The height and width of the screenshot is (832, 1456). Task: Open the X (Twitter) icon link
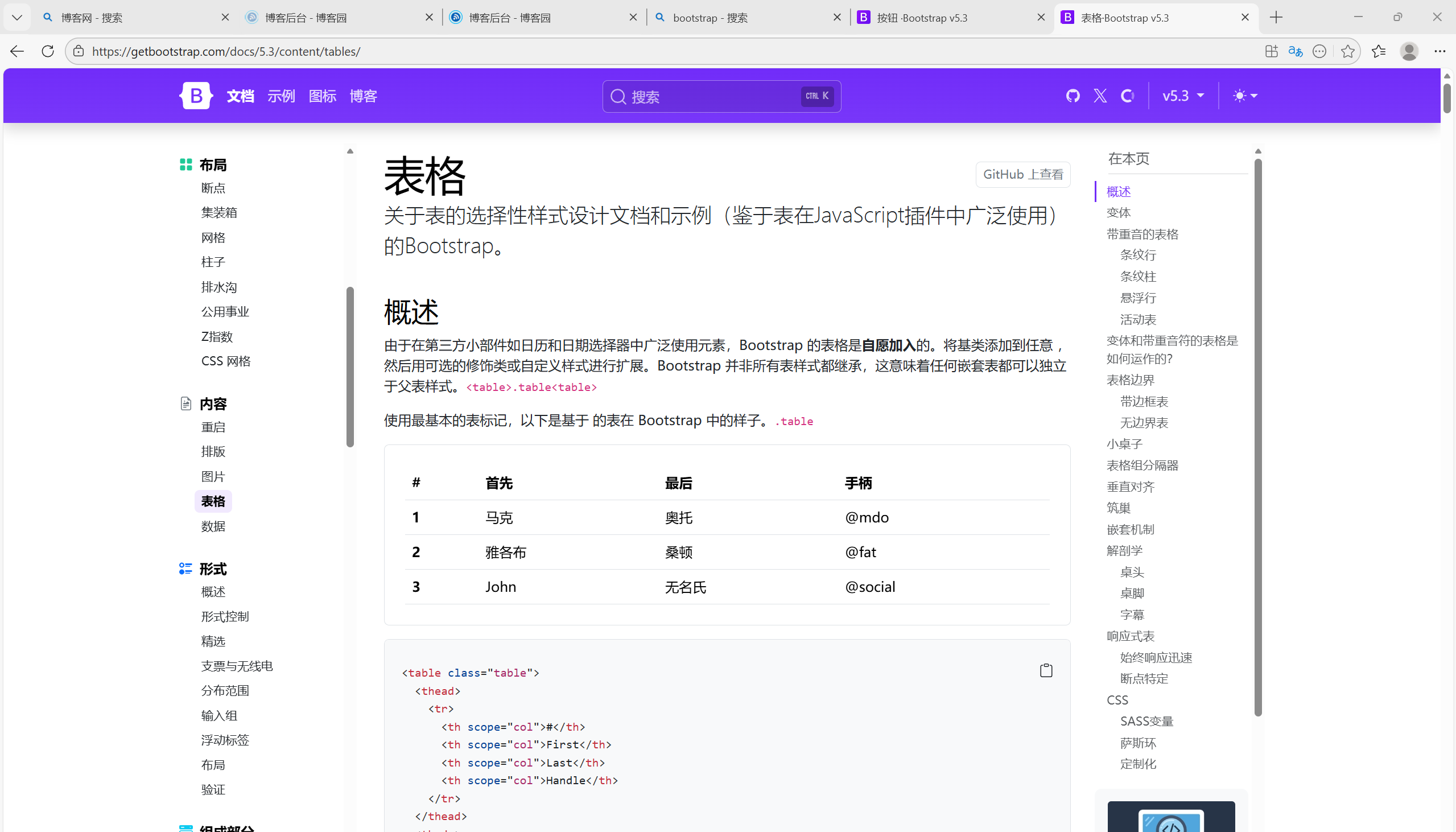click(1100, 96)
